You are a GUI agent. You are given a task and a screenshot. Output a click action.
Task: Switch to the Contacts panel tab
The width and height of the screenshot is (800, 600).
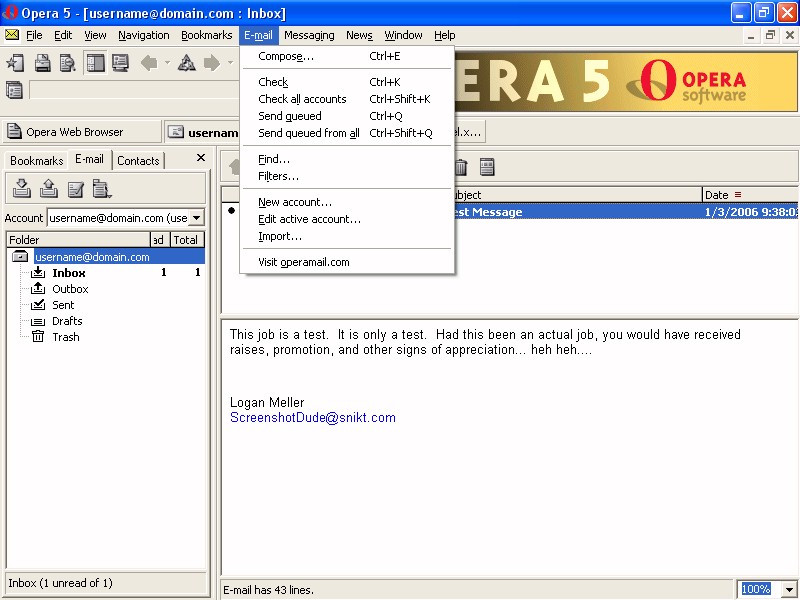pyautogui.click(x=138, y=161)
